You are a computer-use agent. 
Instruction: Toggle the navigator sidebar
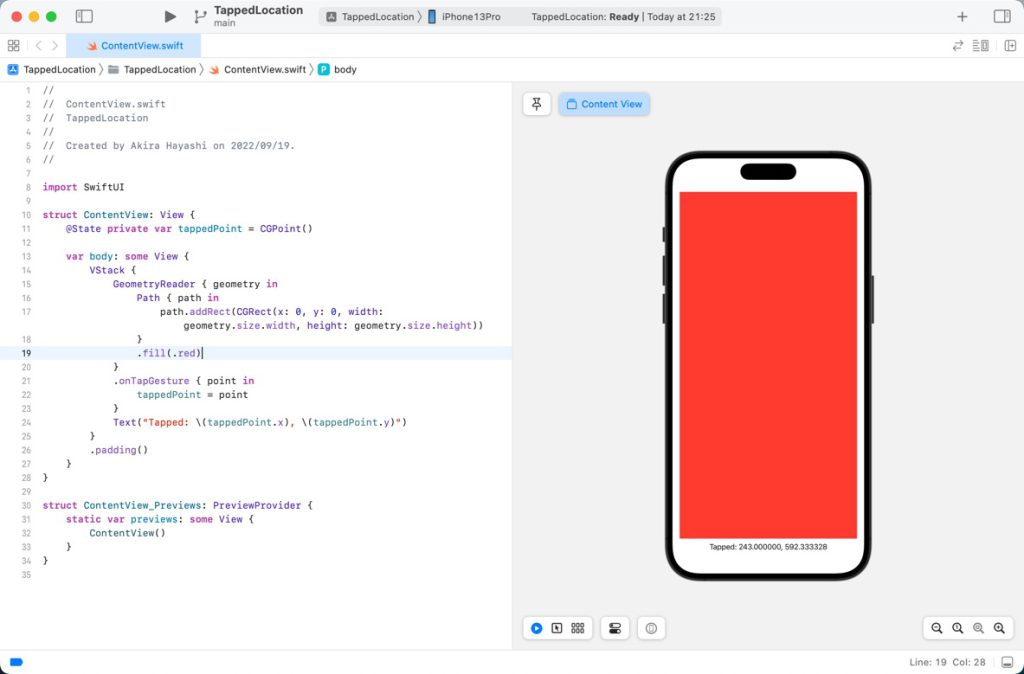[x=84, y=16]
